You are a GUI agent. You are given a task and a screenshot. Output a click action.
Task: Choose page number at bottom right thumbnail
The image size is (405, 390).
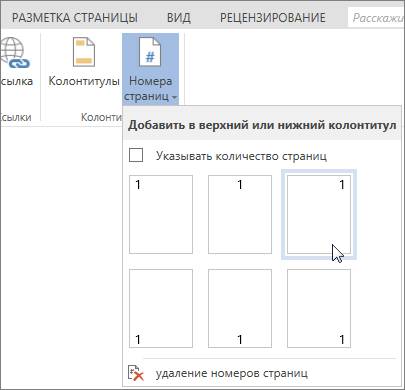(319, 308)
